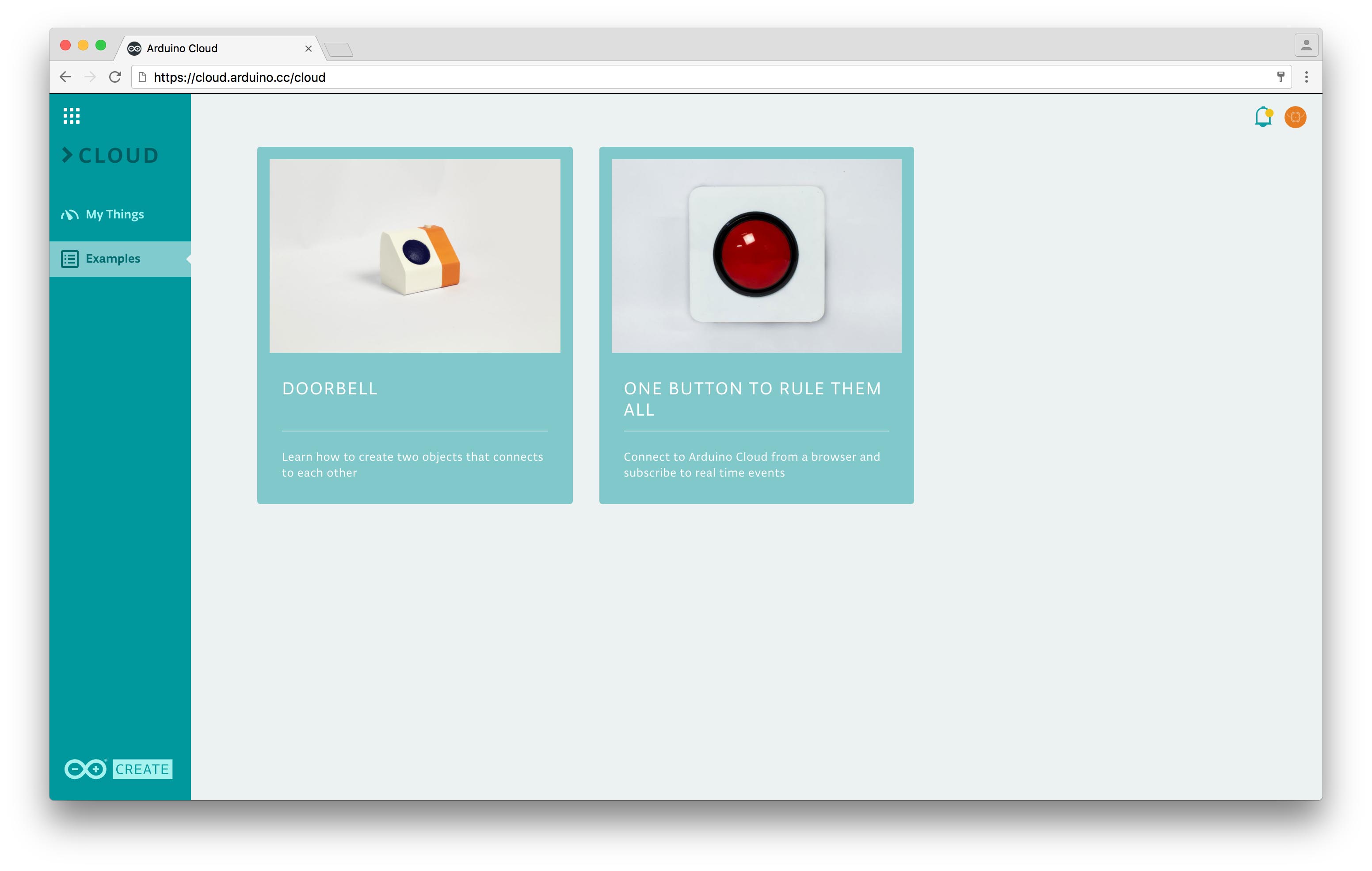Select the Examples sidebar item
1372x871 pixels.
point(120,259)
